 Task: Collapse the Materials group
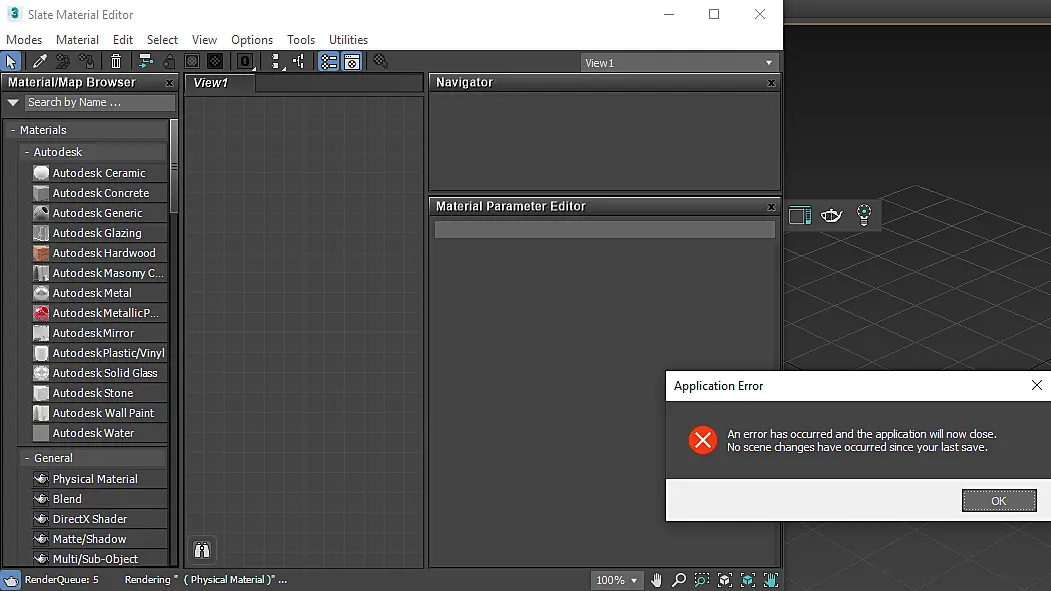point(13,130)
